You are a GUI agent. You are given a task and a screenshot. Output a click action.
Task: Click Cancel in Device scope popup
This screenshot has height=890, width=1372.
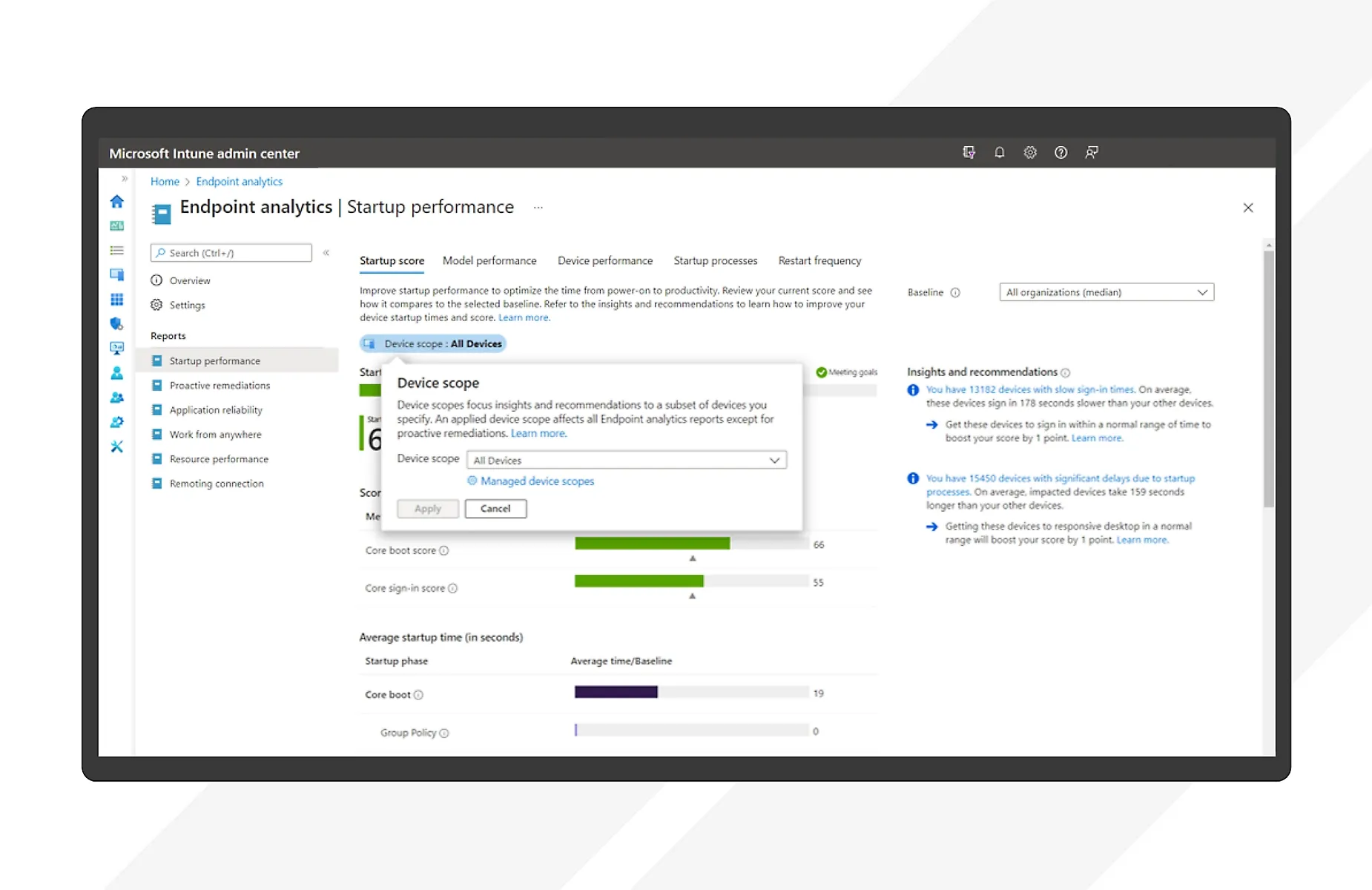495,509
